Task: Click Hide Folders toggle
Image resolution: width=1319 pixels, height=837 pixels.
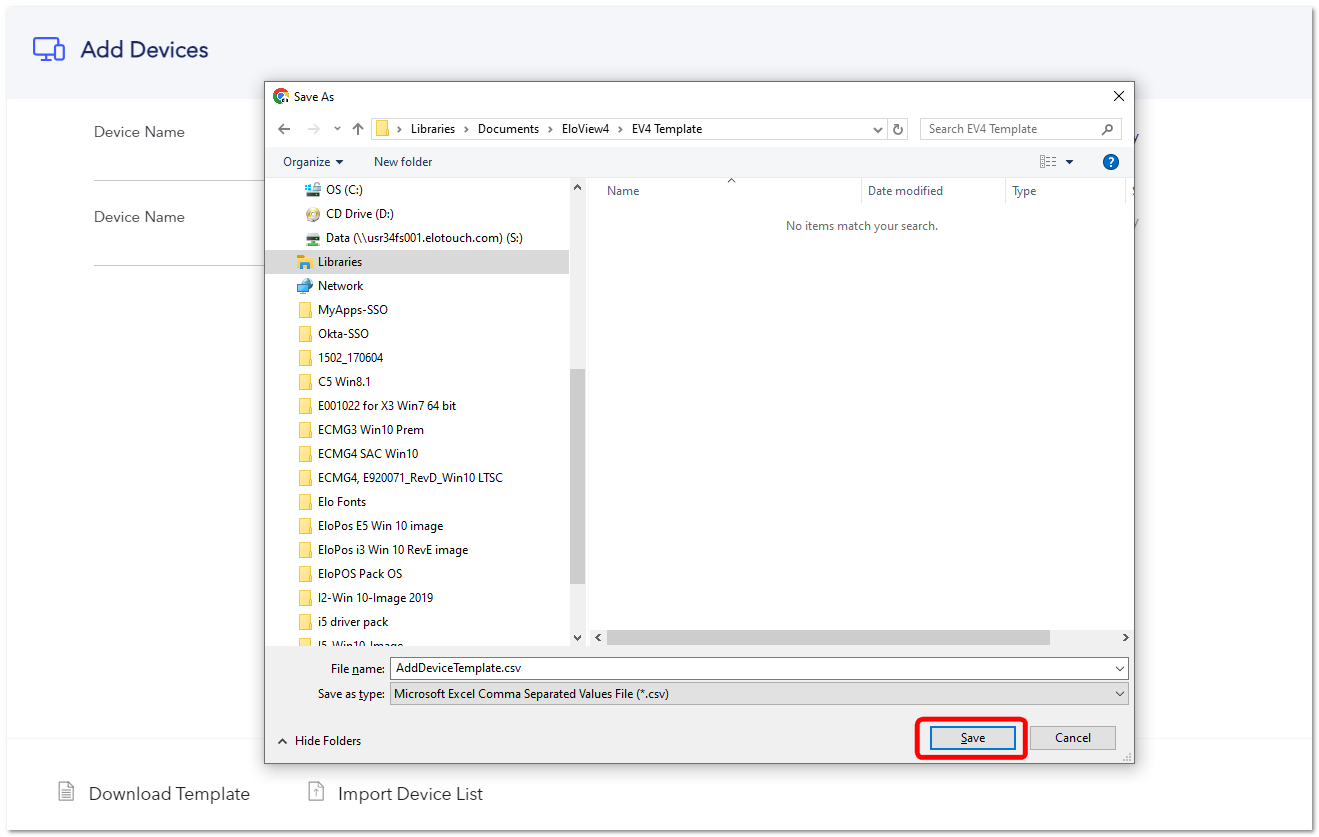Action: coord(319,741)
